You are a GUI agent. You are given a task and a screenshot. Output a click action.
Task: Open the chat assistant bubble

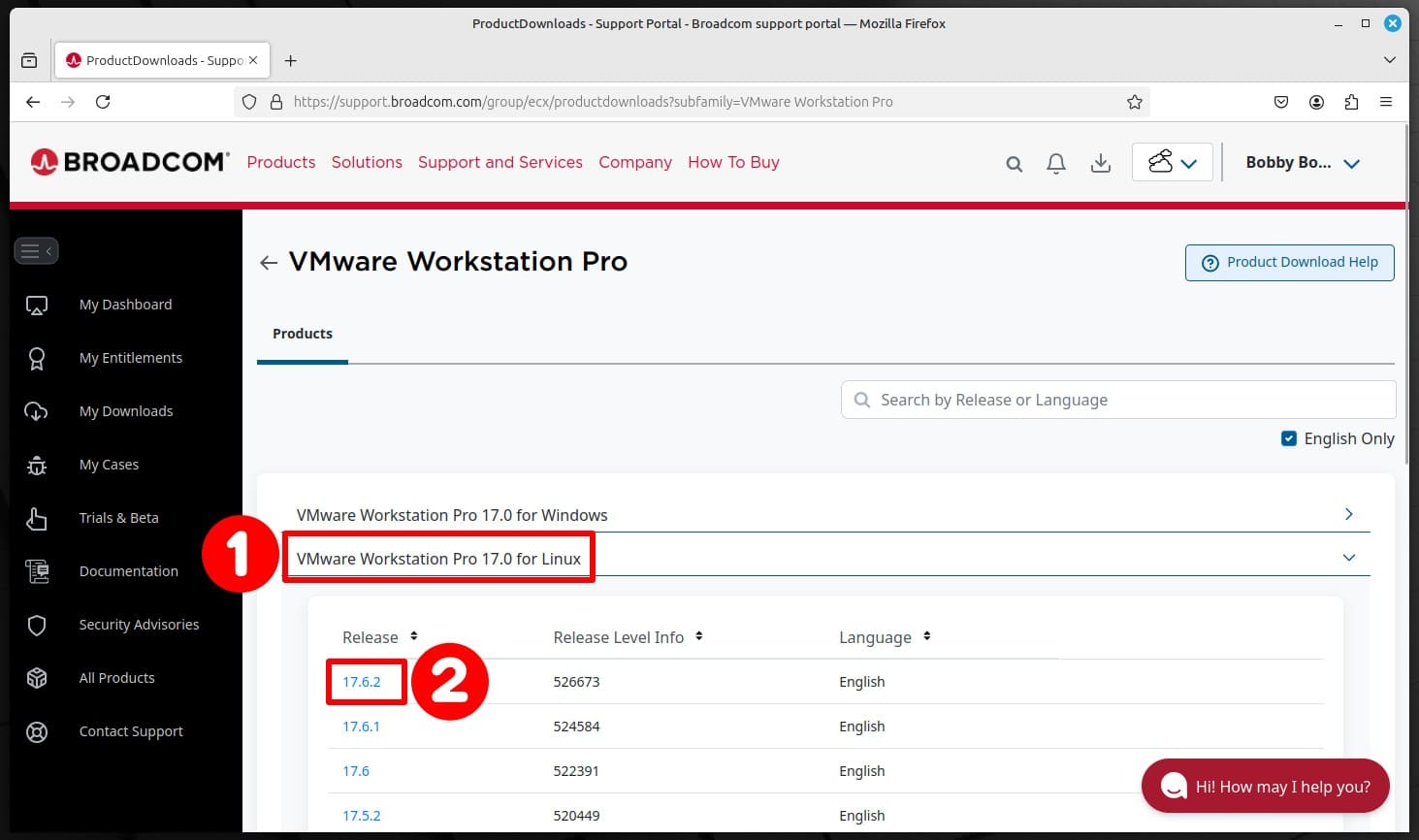coord(1265,786)
